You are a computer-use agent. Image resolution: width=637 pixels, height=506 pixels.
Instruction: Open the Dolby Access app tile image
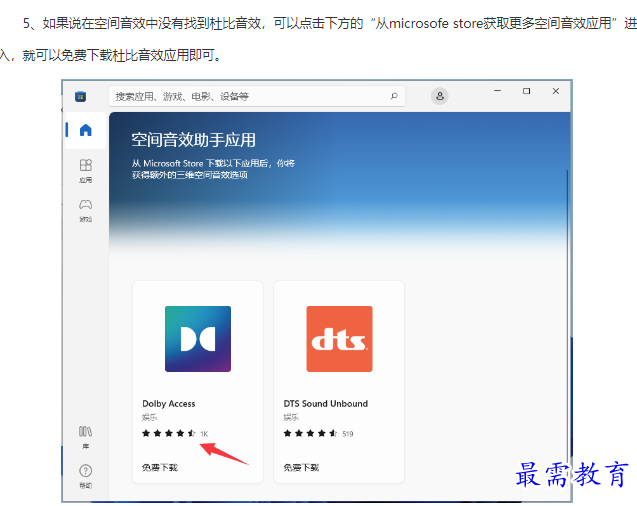click(x=198, y=339)
